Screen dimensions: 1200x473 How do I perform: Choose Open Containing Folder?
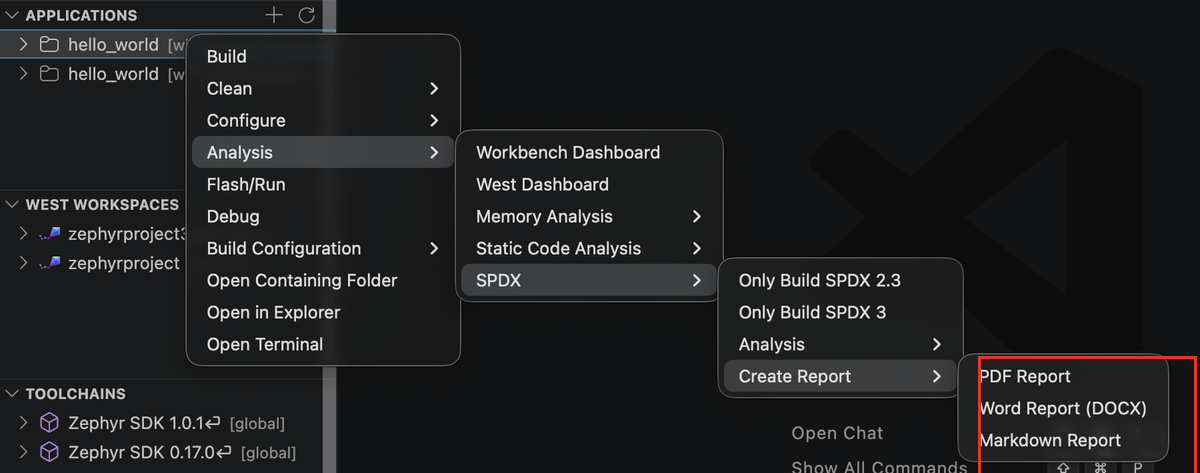click(x=323, y=281)
